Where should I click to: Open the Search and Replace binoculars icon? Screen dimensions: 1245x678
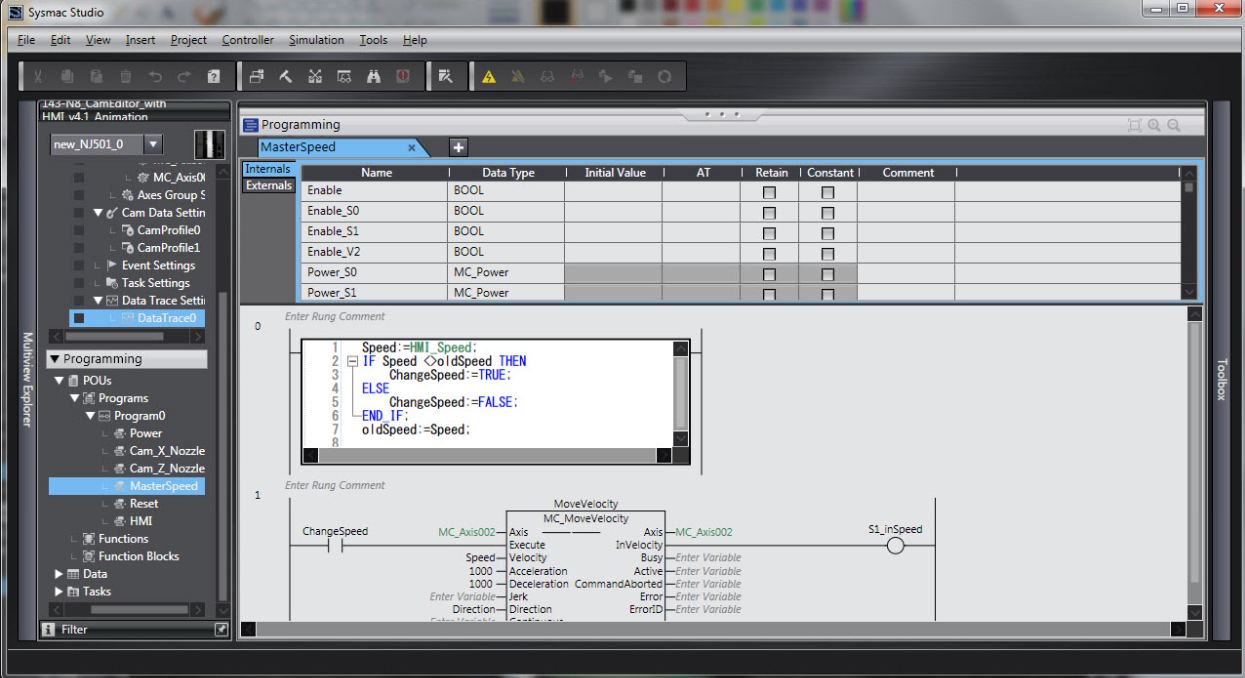[374, 76]
